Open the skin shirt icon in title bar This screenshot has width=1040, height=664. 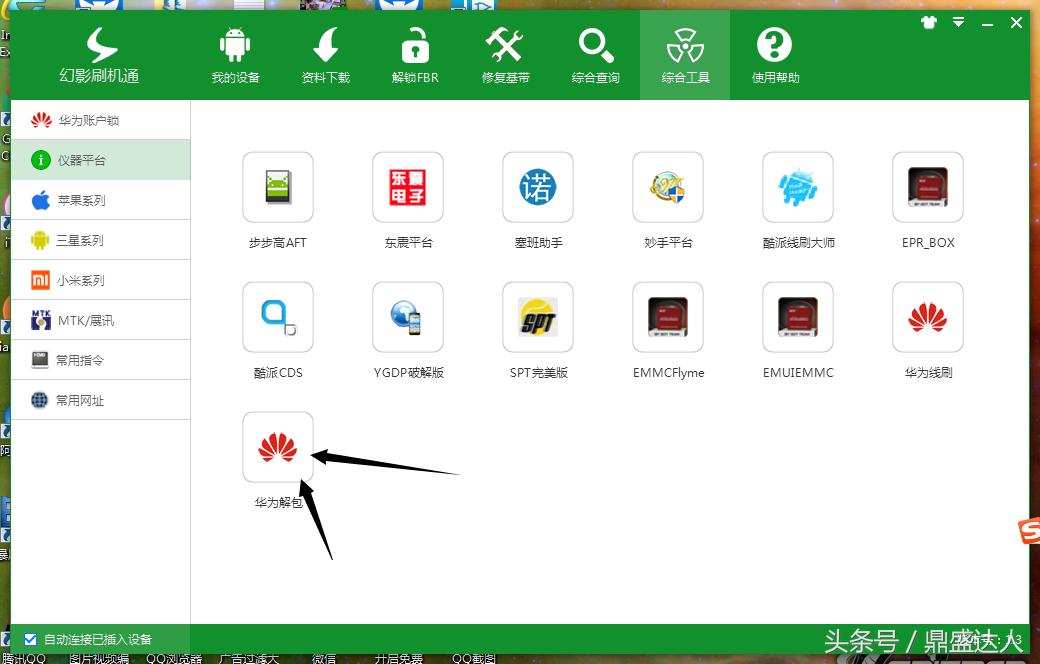coord(929,23)
